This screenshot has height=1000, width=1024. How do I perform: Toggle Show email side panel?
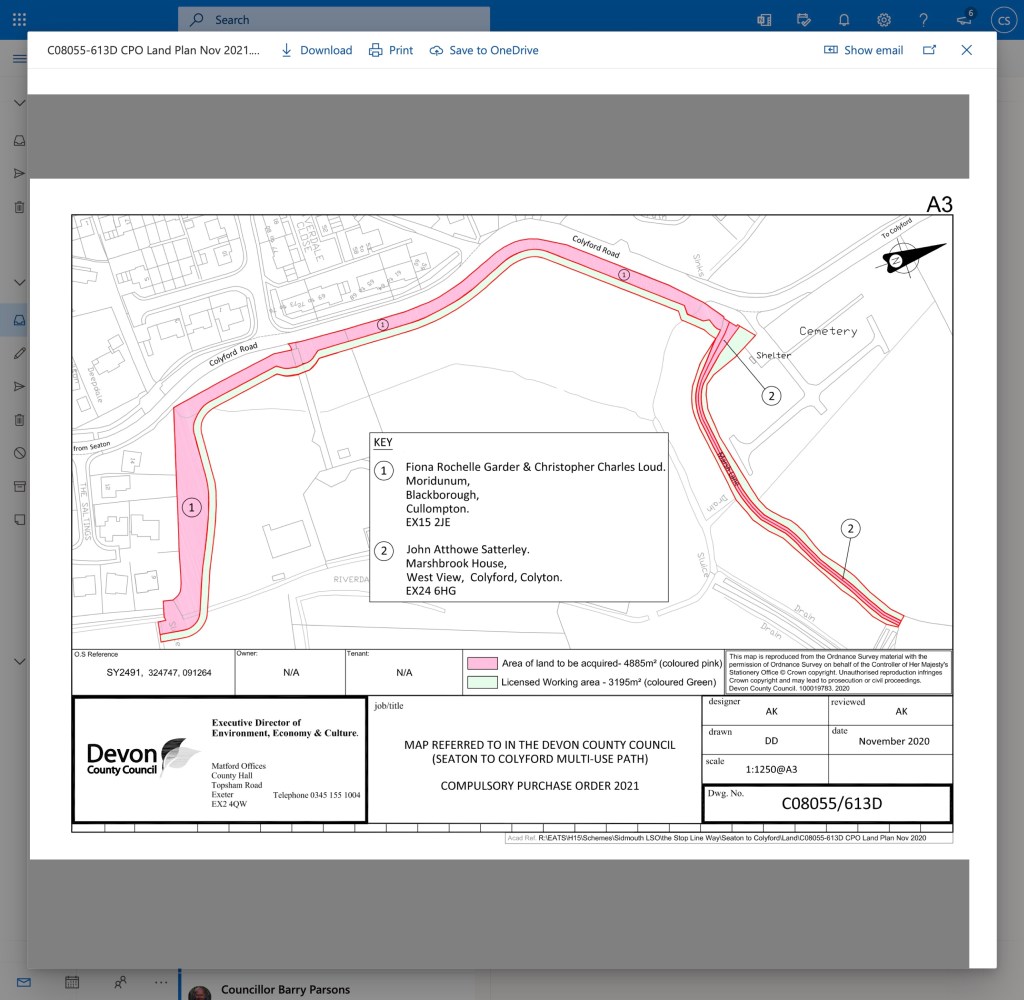click(x=863, y=50)
